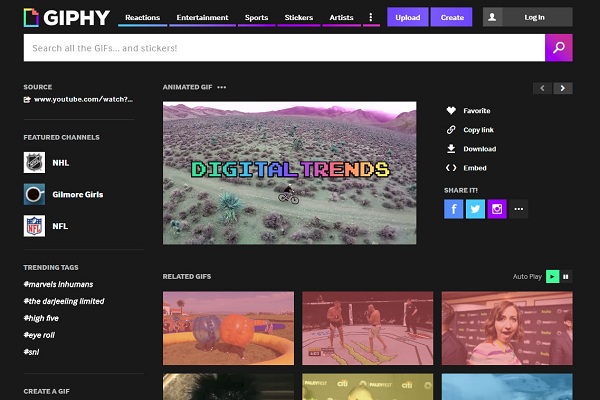Click the source external link icon

27,100
